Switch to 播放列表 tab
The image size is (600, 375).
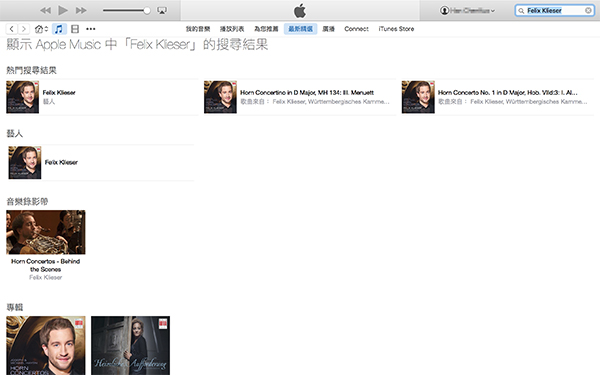tap(232, 29)
